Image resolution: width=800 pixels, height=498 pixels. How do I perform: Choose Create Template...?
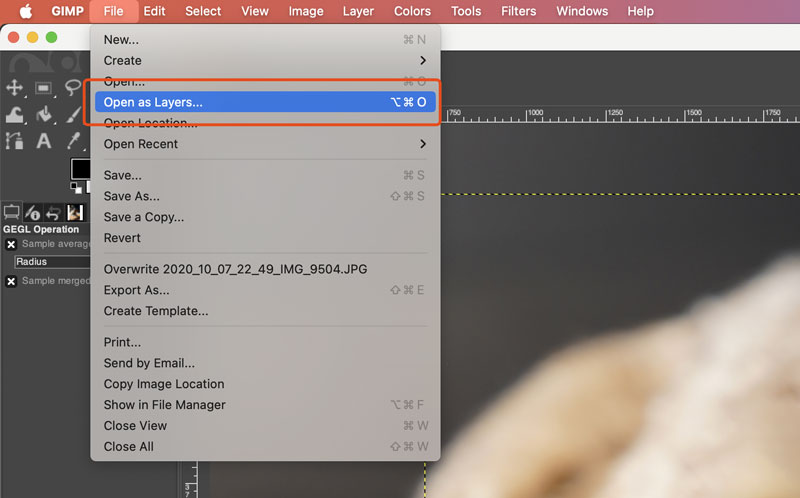pyautogui.click(x=265, y=311)
